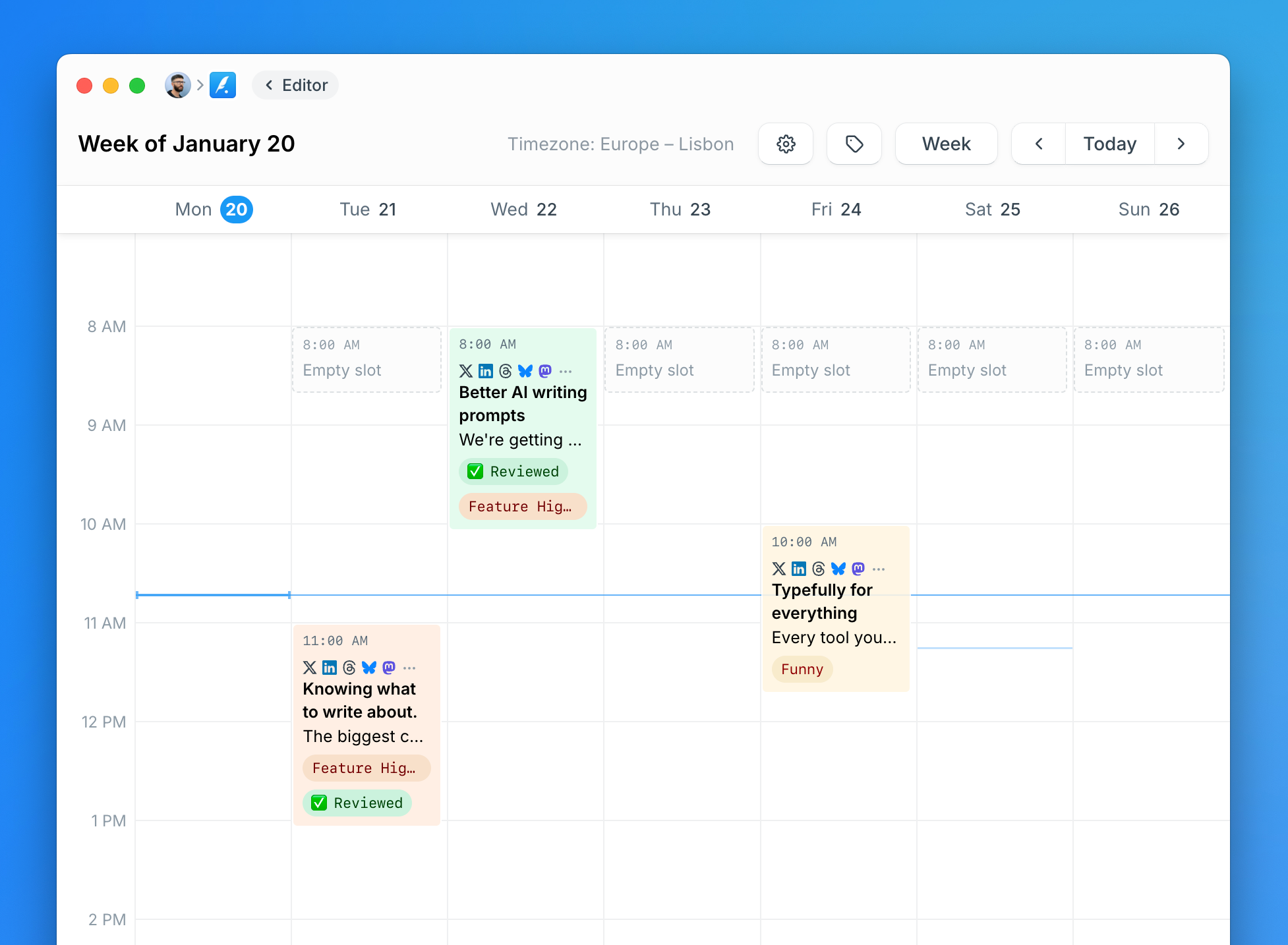Click the Funny tag on Friday post
The image size is (1288, 945).
(x=802, y=670)
